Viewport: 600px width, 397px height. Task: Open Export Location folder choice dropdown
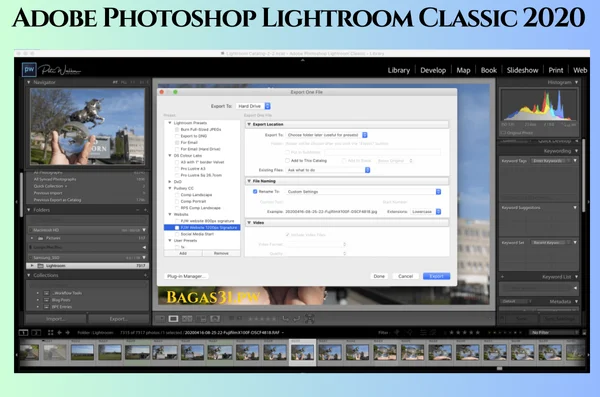click(x=327, y=135)
